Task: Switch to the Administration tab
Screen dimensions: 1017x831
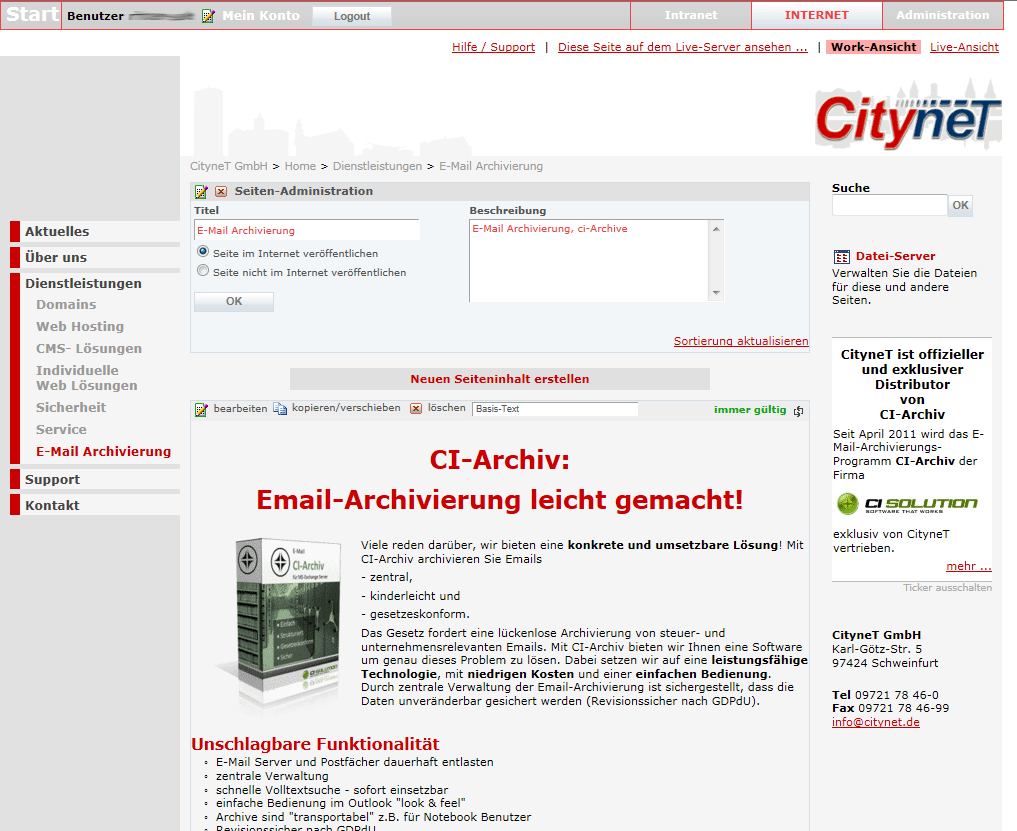Action: [x=942, y=15]
